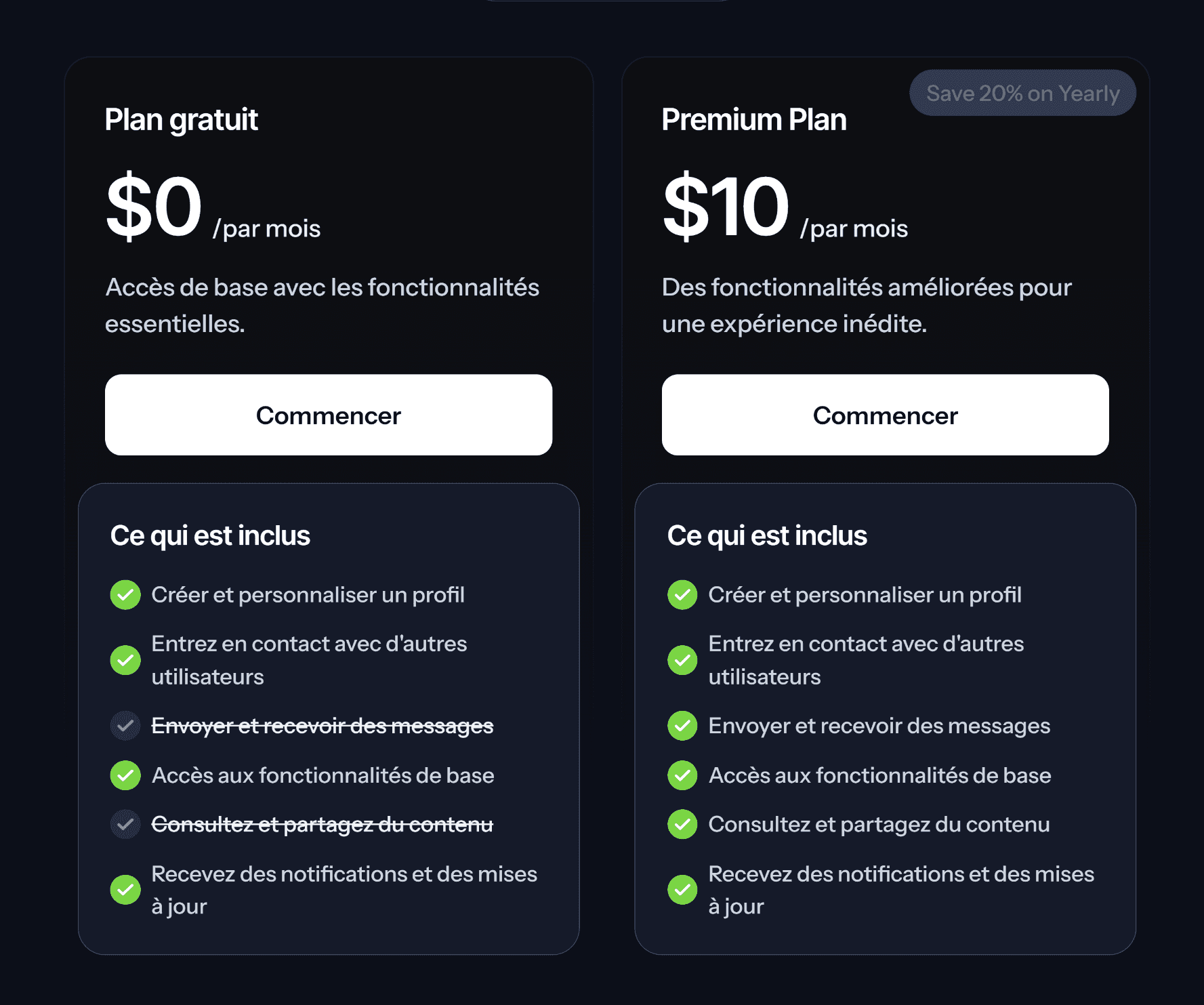Click Commencer button under Premium Plan
Image resolution: width=1204 pixels, height=1005 pixels.
coord(885,415)
